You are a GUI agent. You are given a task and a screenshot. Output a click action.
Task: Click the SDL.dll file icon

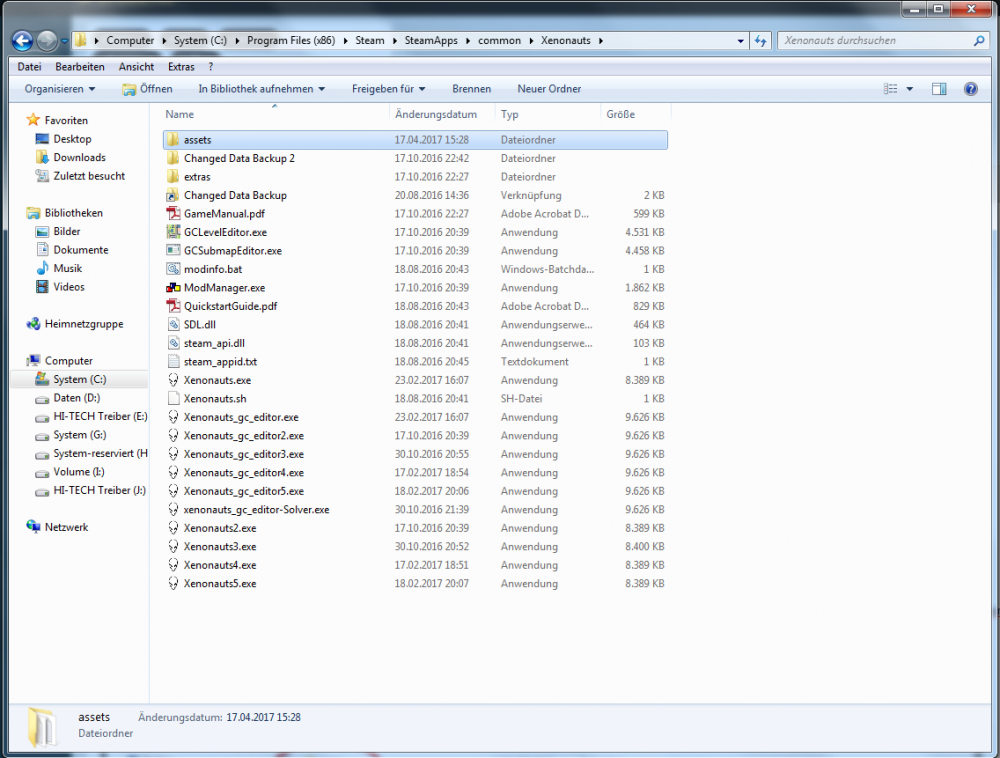click(x=173, y=324)
